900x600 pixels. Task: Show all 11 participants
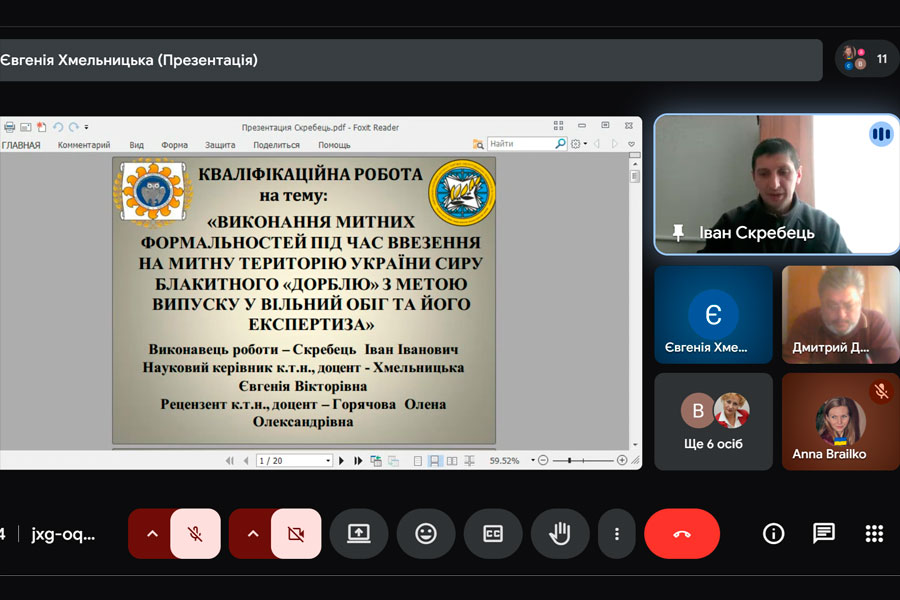866,59
